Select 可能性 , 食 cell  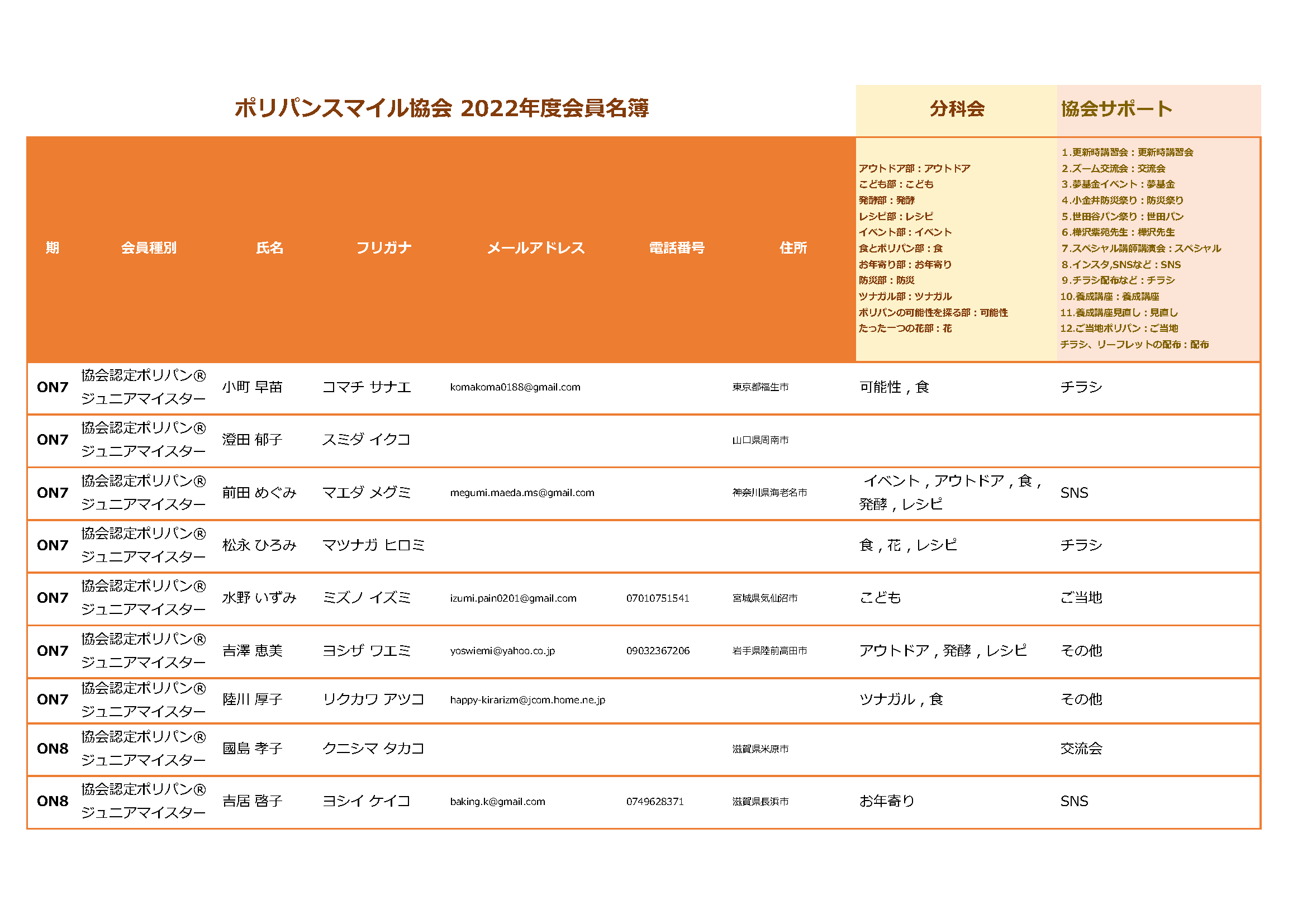coord(893,387)
